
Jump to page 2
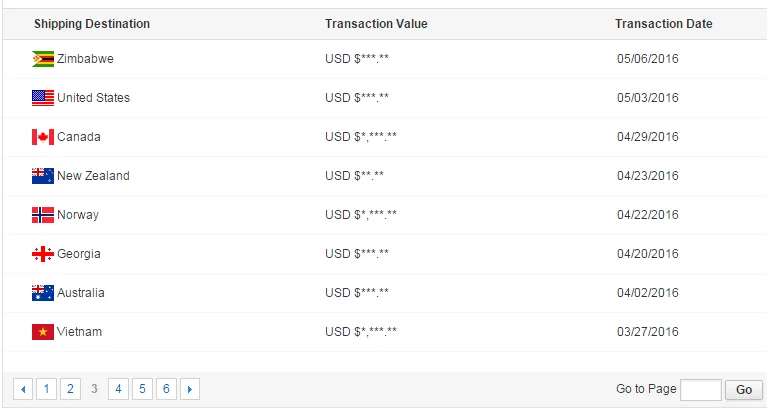point(71,389)
